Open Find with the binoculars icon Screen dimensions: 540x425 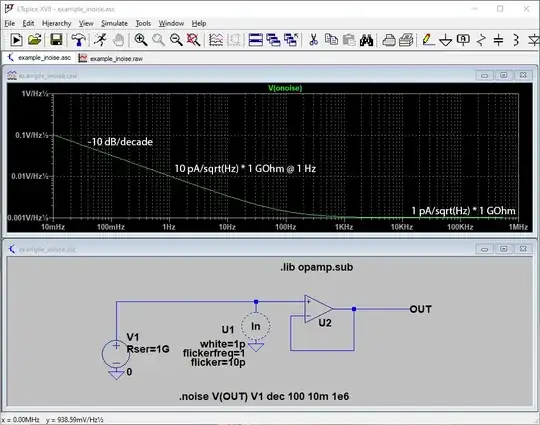pyautogui.click(x=366, y=40)
